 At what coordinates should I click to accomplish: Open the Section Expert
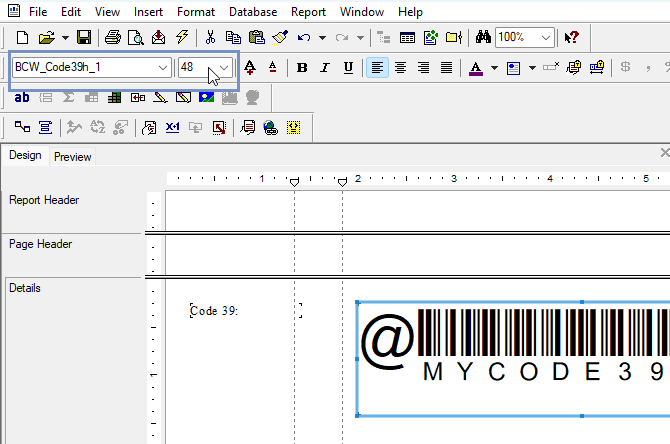tap(149, 127)
